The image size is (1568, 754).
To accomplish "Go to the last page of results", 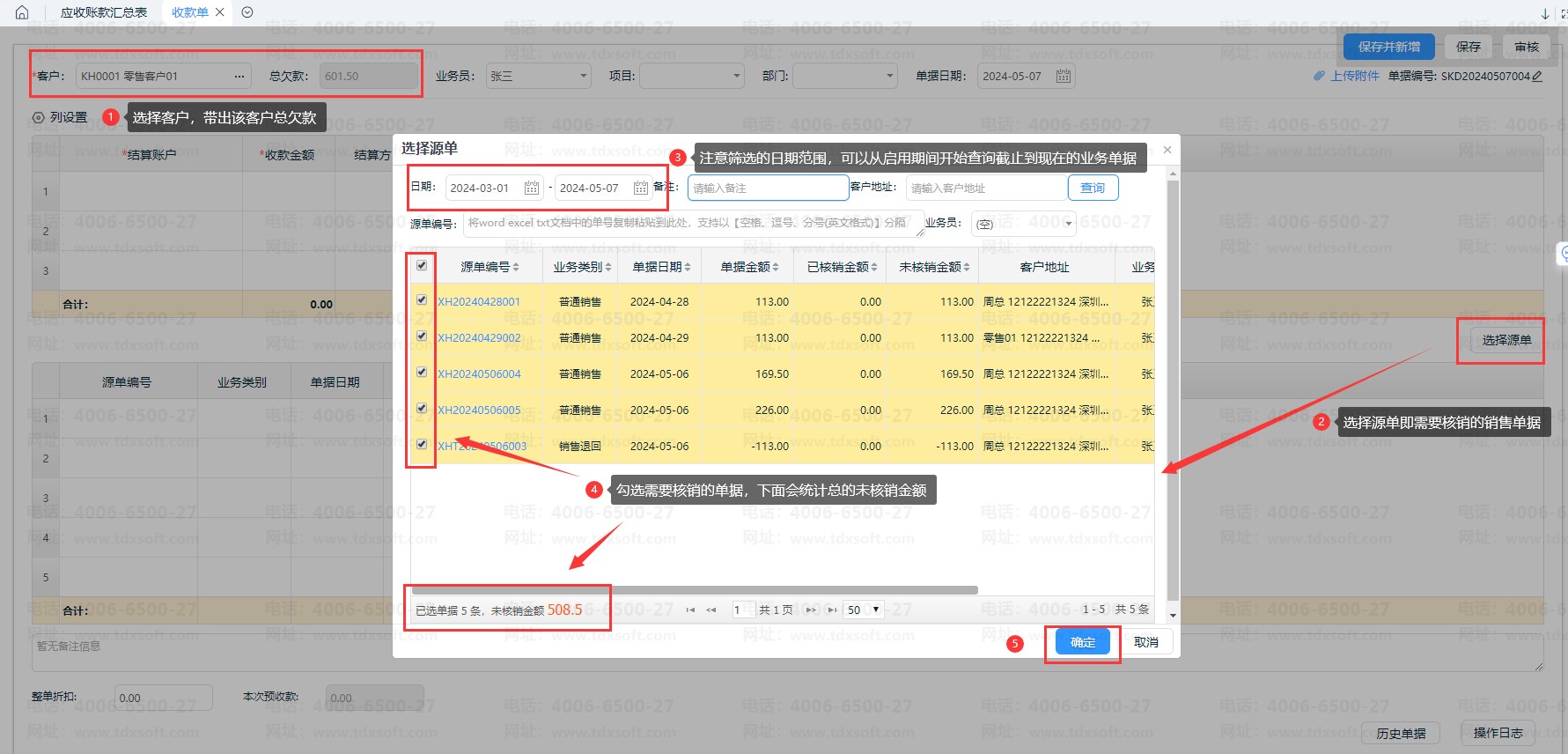I will pyautogui.click(x=832, y=610).
